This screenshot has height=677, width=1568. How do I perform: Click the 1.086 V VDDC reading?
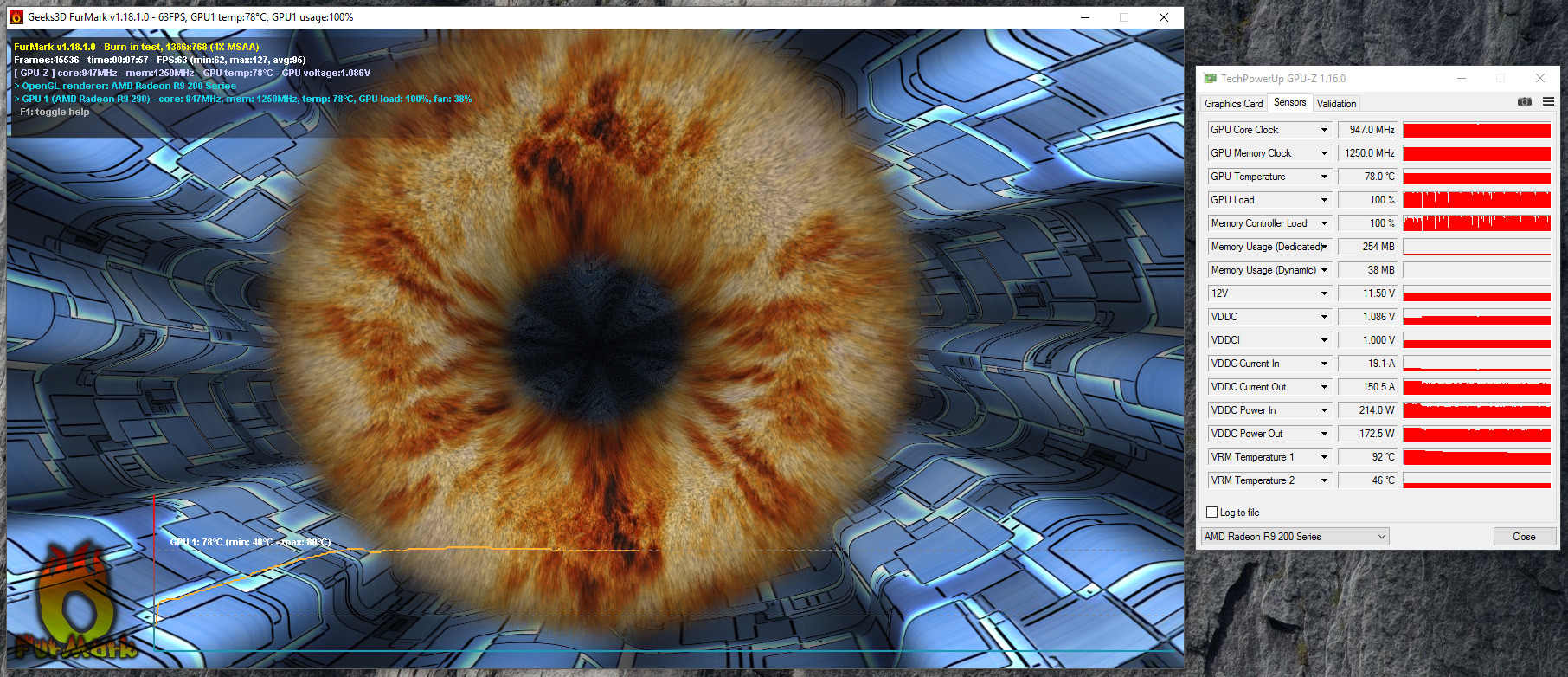click(x=1368, y=317)
